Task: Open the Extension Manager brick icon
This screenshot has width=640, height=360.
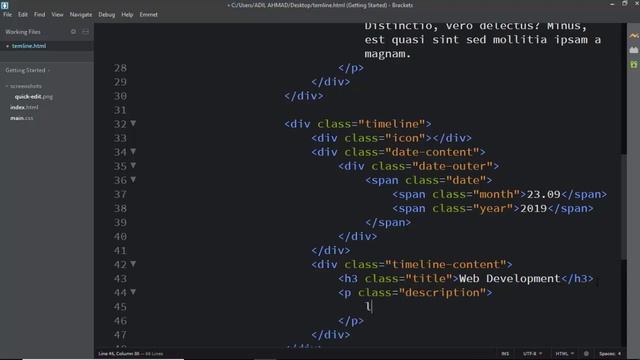Action: pyautogui.click(x=633, y=50)
